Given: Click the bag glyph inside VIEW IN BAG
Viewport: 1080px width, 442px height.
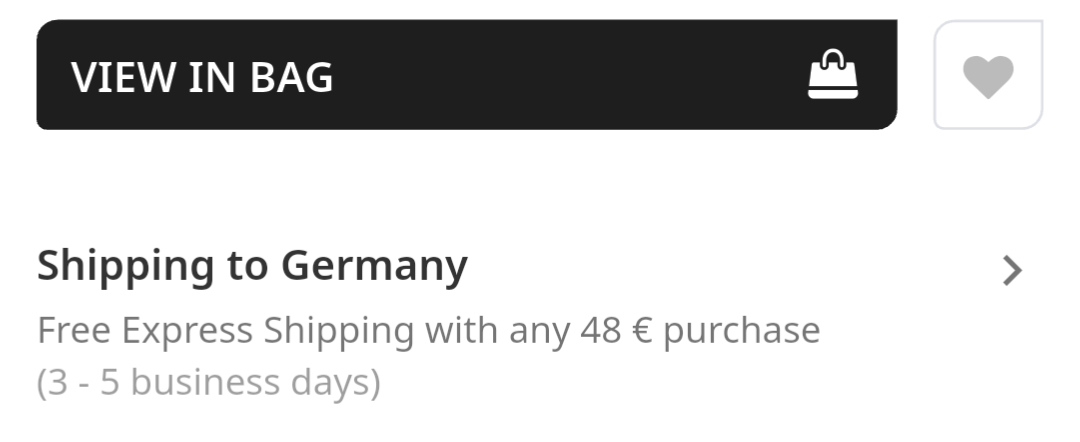Looking at the screenshot, I should click(x=833, y=76).
